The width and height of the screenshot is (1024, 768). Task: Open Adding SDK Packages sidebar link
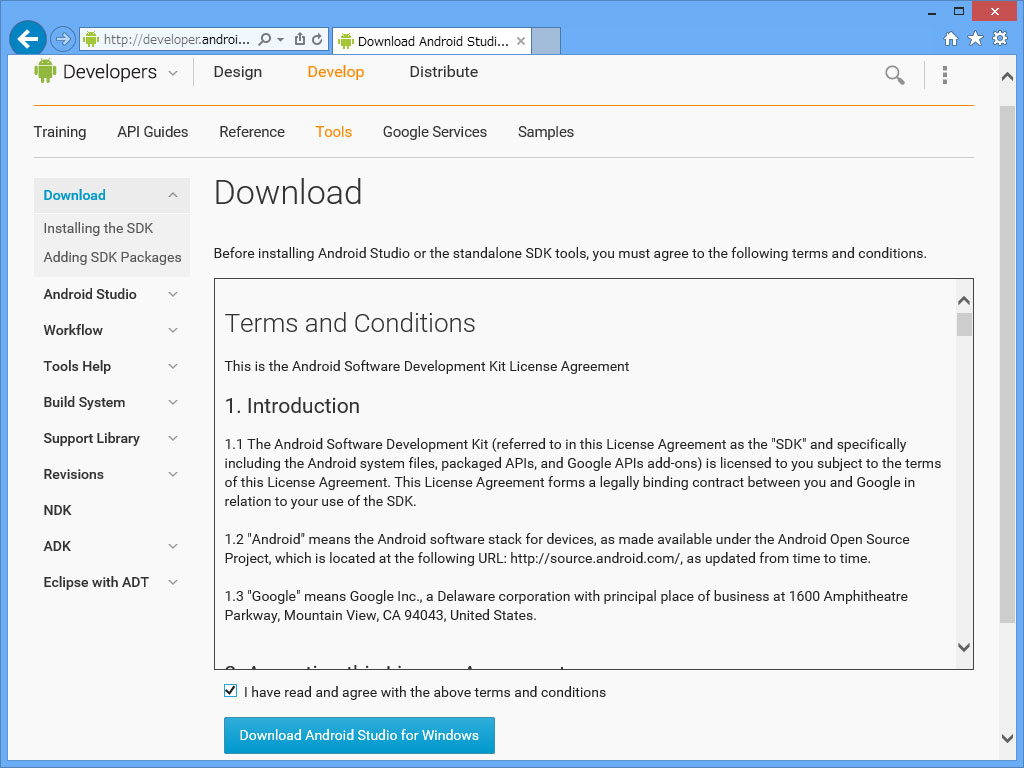[x=112, y=257]
